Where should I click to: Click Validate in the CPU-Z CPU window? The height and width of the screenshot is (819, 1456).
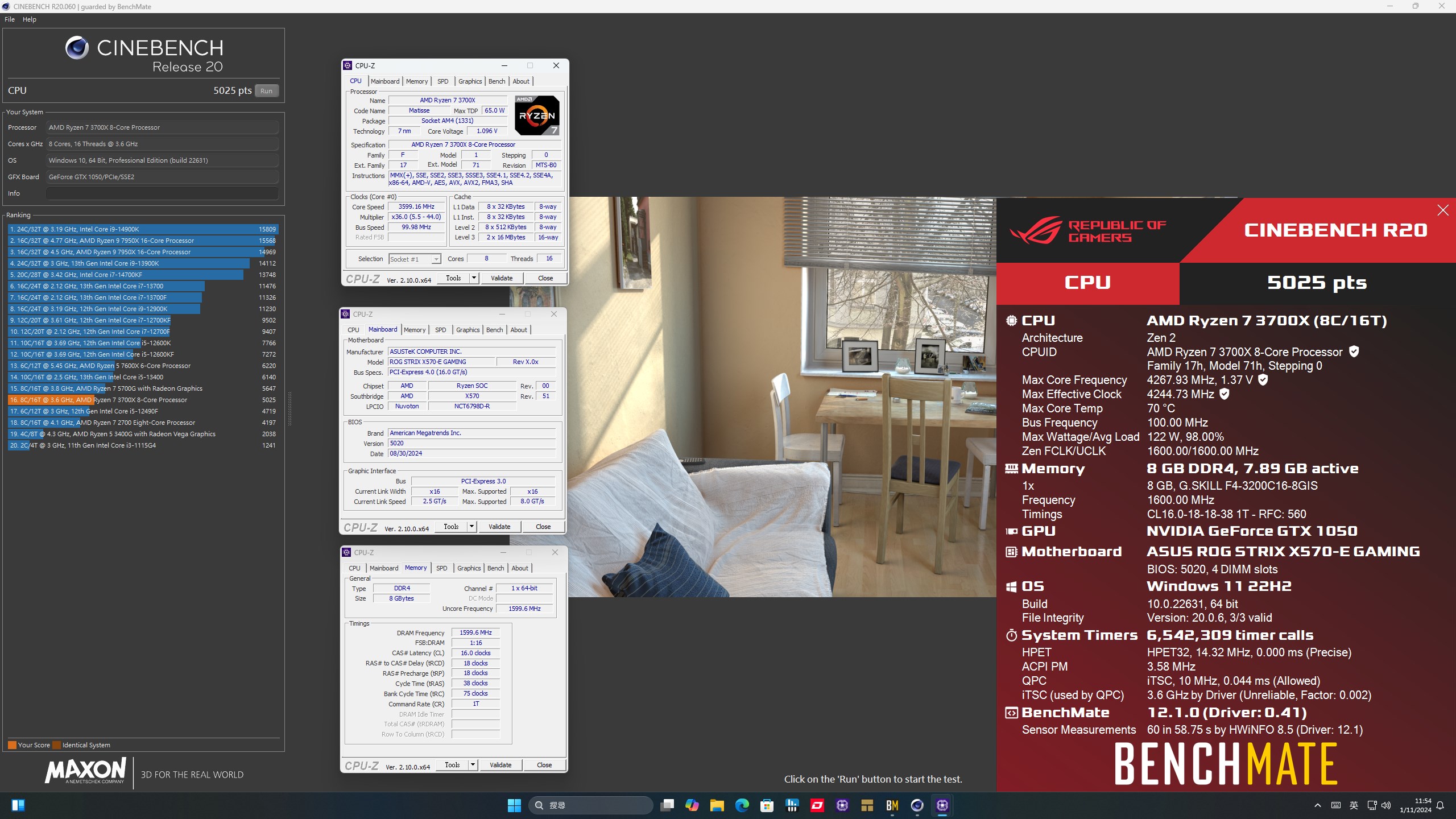click(x=502, y=278)
